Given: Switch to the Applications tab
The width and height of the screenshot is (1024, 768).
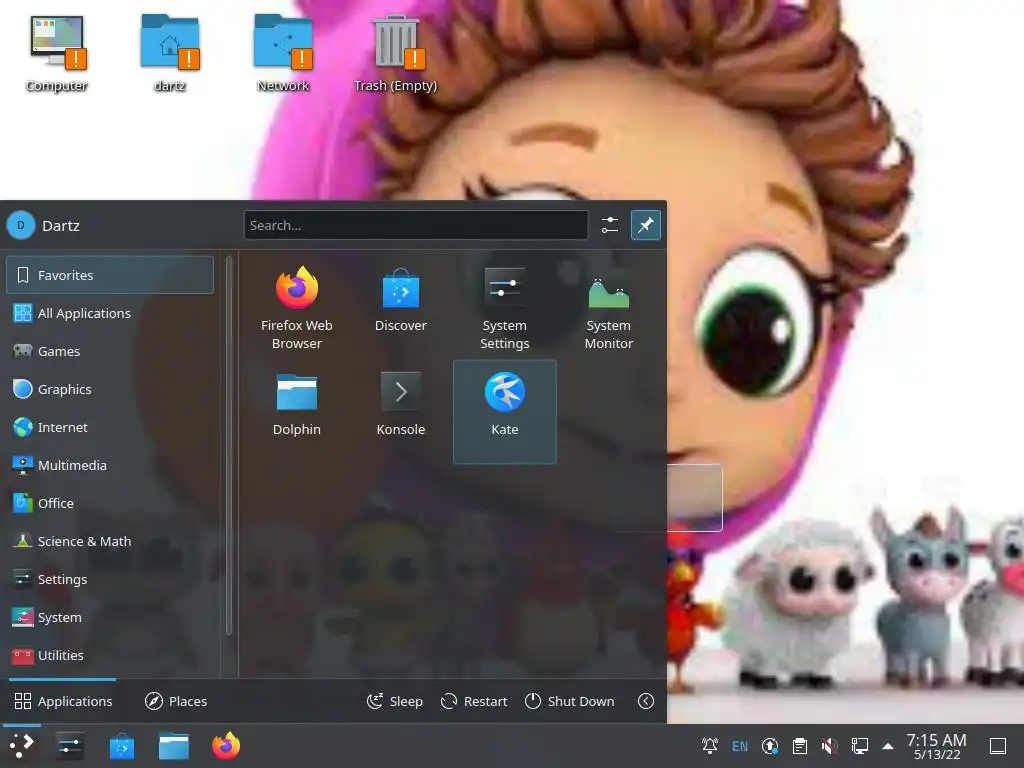Looking at the screenshot, I should (63, 701).
